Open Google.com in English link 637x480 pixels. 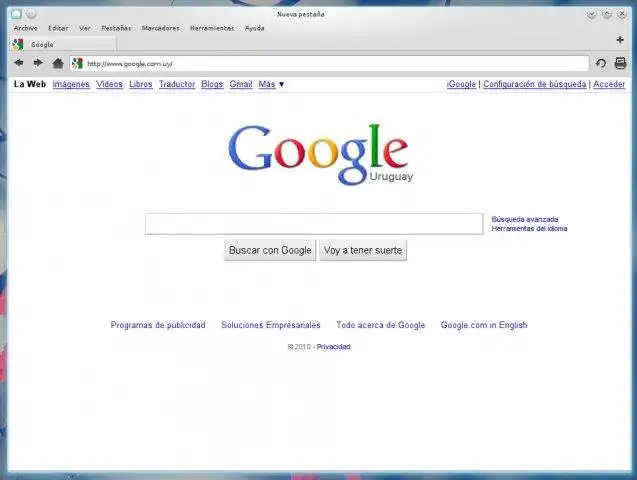pyautogui.click(x=484, y=325)
